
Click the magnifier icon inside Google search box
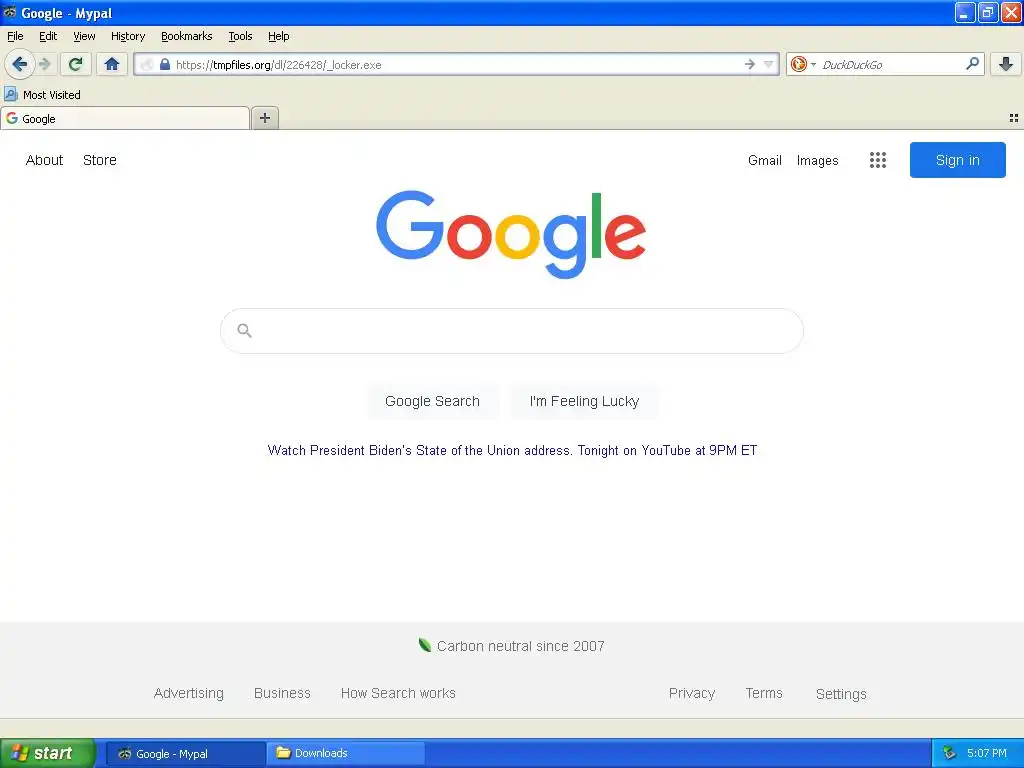pos(245,330)
